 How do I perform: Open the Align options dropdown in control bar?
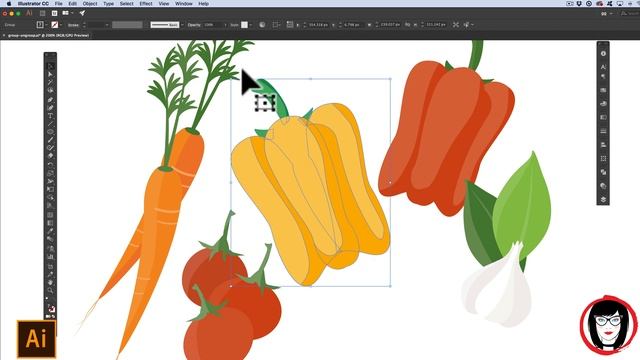(x=277, y=25)
